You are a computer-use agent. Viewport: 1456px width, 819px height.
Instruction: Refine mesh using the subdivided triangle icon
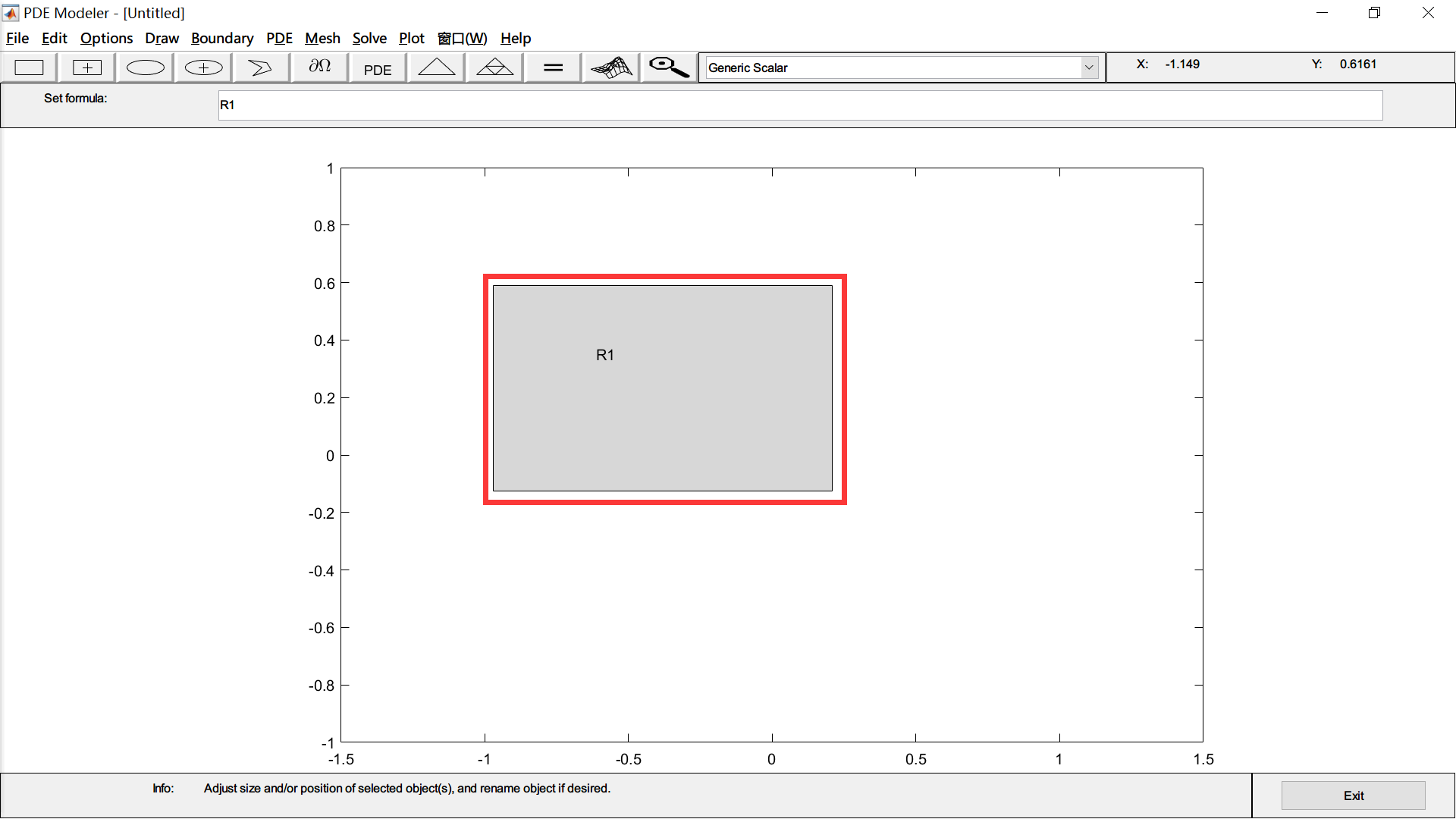pyautogui.click(x=494, y=67)
